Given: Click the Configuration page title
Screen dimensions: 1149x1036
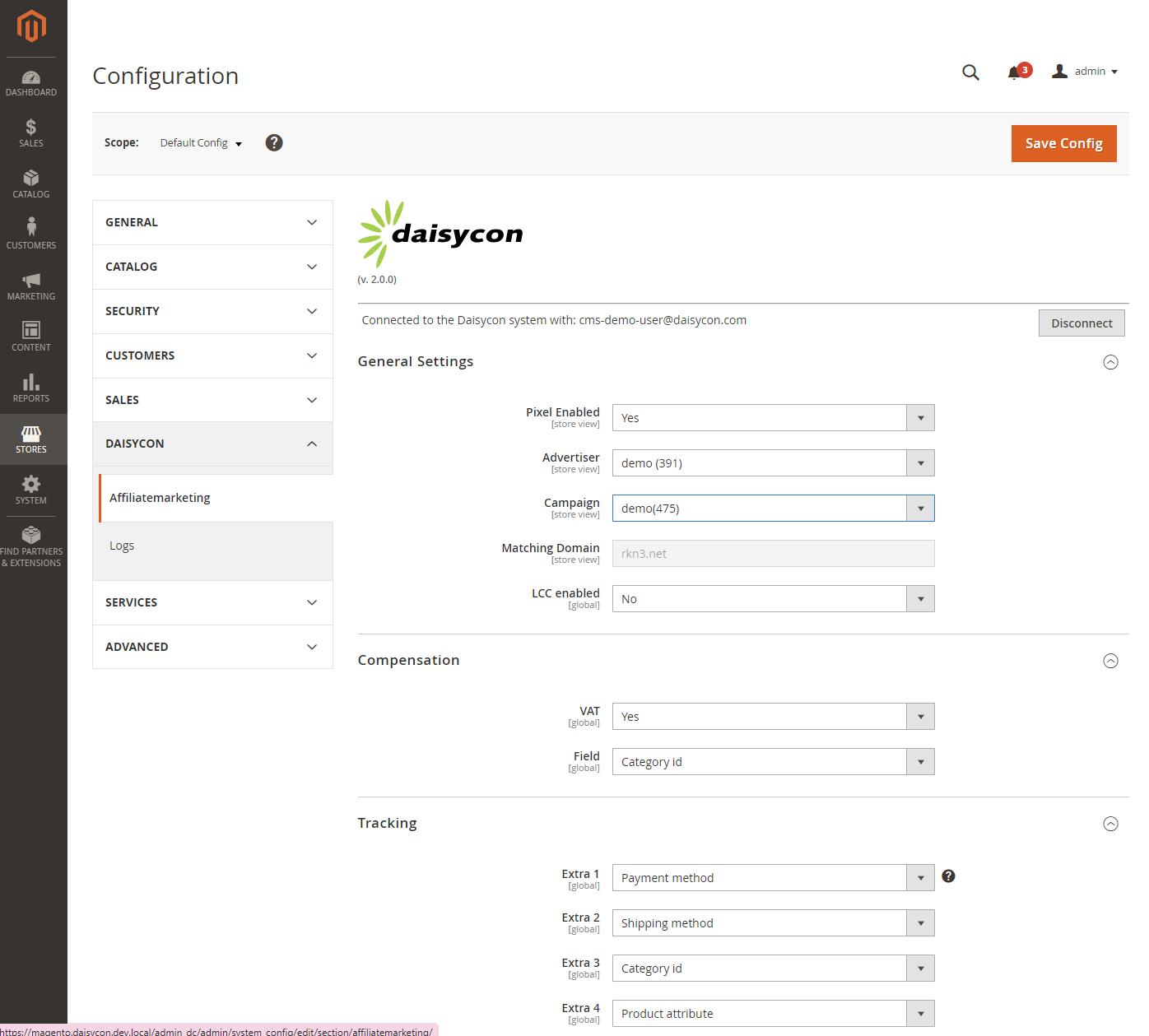Looking at the screenshot, I should pos(165,76).
